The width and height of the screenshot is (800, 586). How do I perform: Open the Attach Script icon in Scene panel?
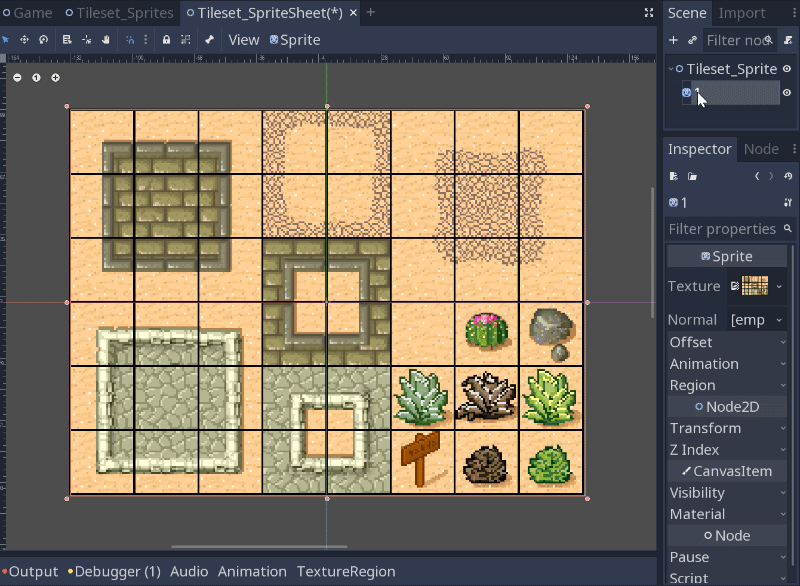(x=789, y=40)
